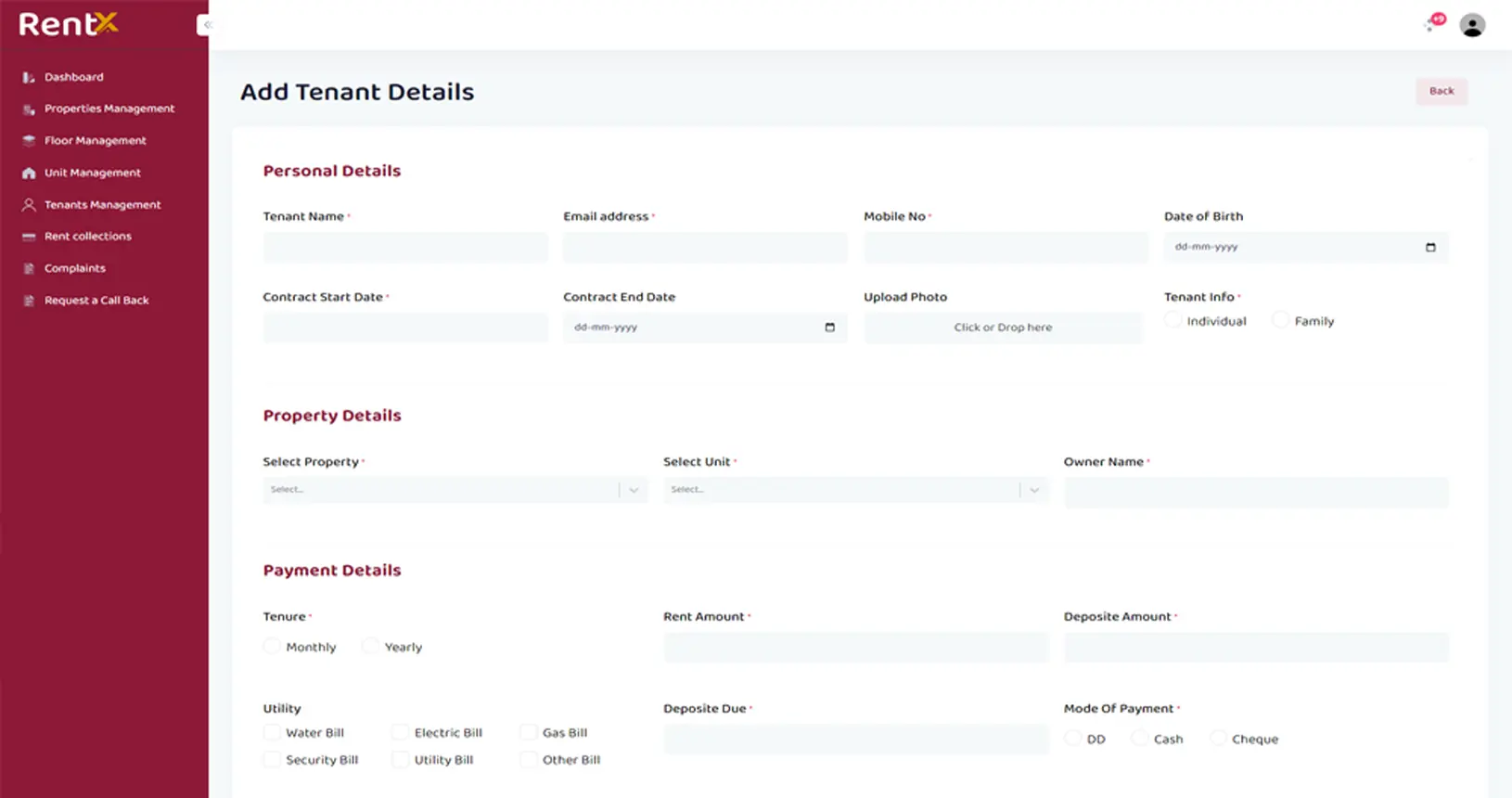Image resolution: width=1512 pixels, height=798 pixels.
Task: Check the Utility Bill box
Action: 400,759
